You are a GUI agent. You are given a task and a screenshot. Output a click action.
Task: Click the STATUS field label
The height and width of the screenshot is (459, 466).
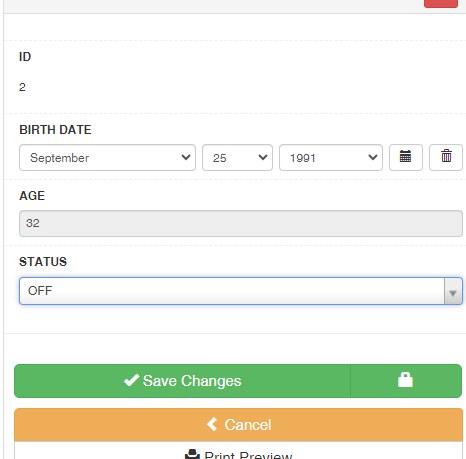pyautogui.click(x=43, y=262)
